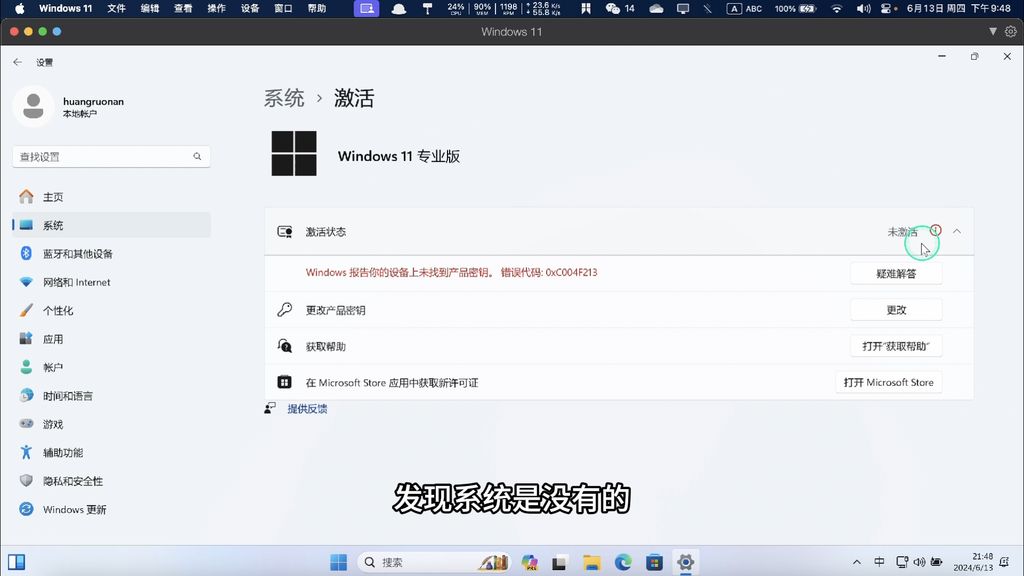
Task: Click the 疑难解答 troubleshoot button
Action: coord(896,274)
